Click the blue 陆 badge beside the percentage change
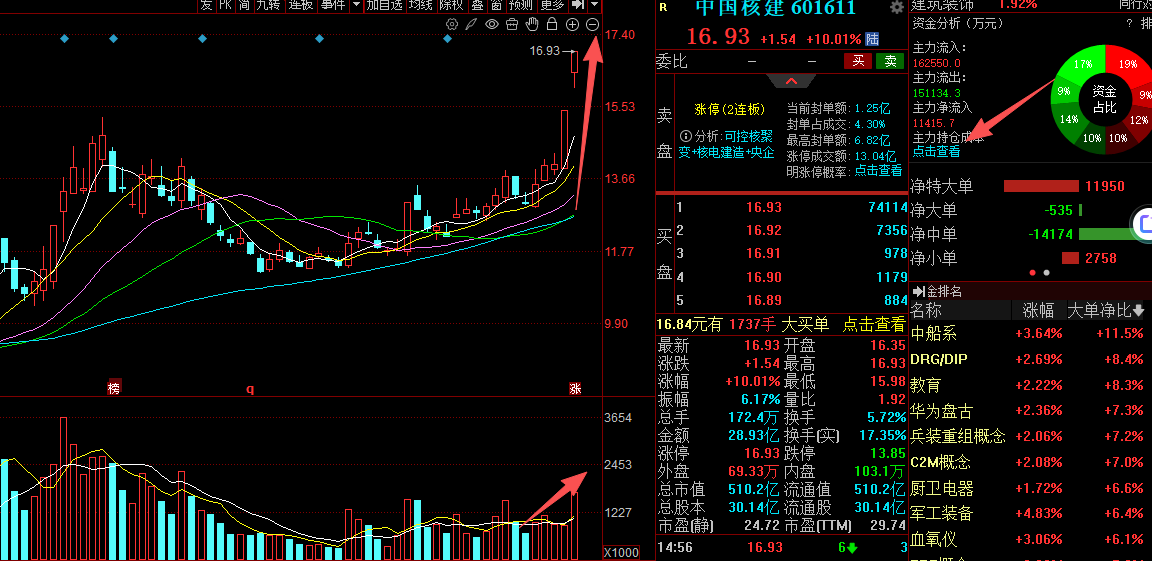1152x561 pixels. [872, 39]
